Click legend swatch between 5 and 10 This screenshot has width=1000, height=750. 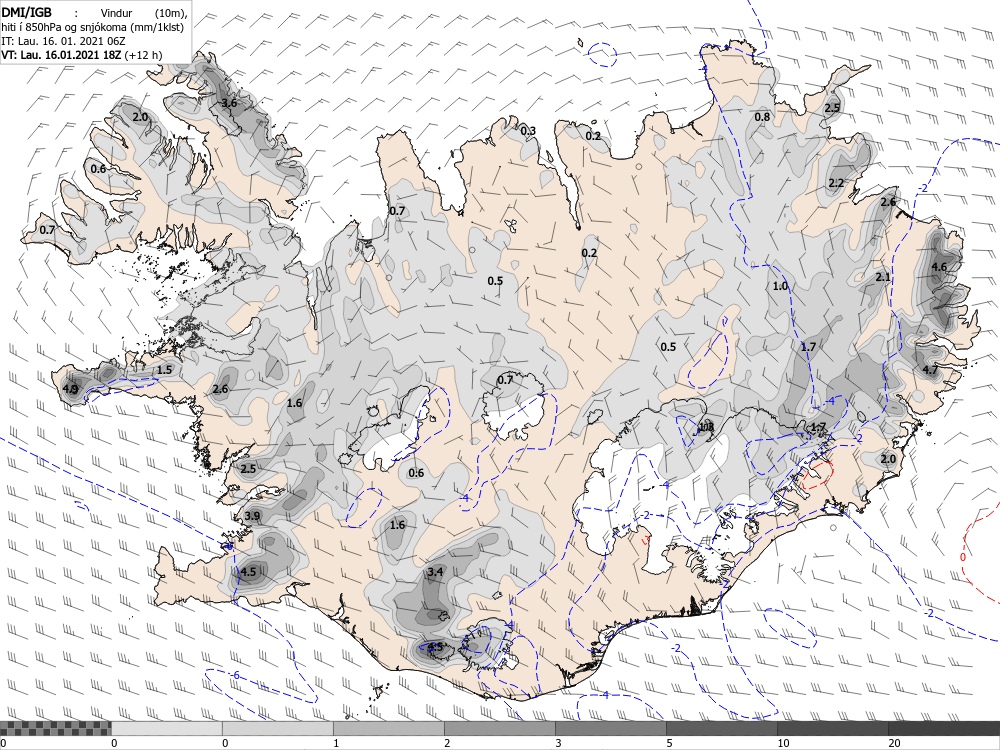[x=721, y=728]
